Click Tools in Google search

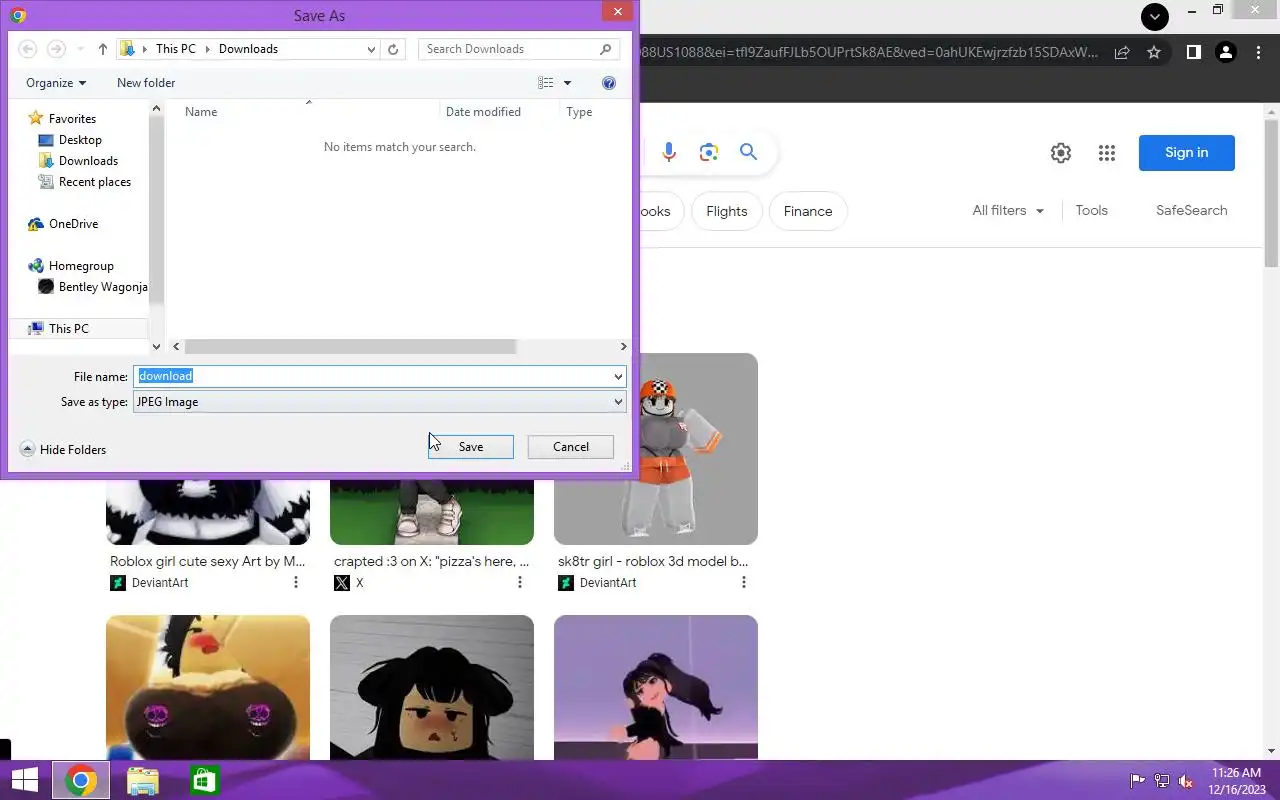coord(1092,211)
